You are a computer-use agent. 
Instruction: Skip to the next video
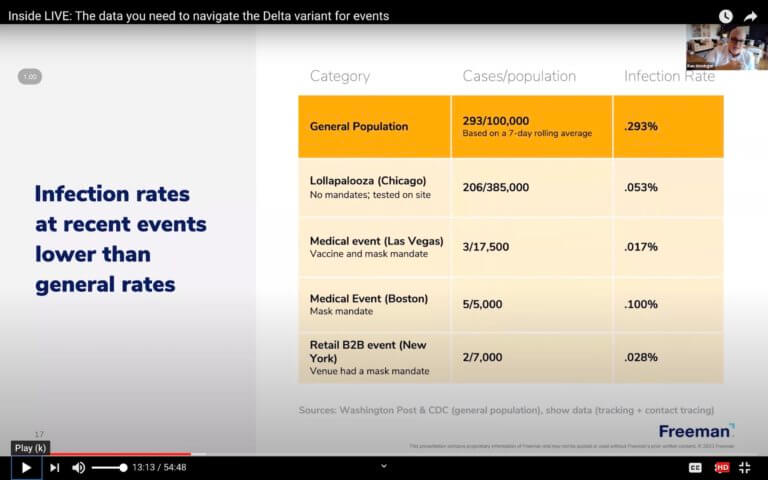54,468
